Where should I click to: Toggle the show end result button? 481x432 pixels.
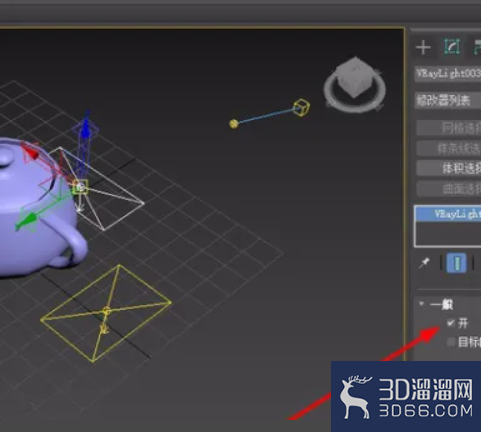click(x=457, y=263)
